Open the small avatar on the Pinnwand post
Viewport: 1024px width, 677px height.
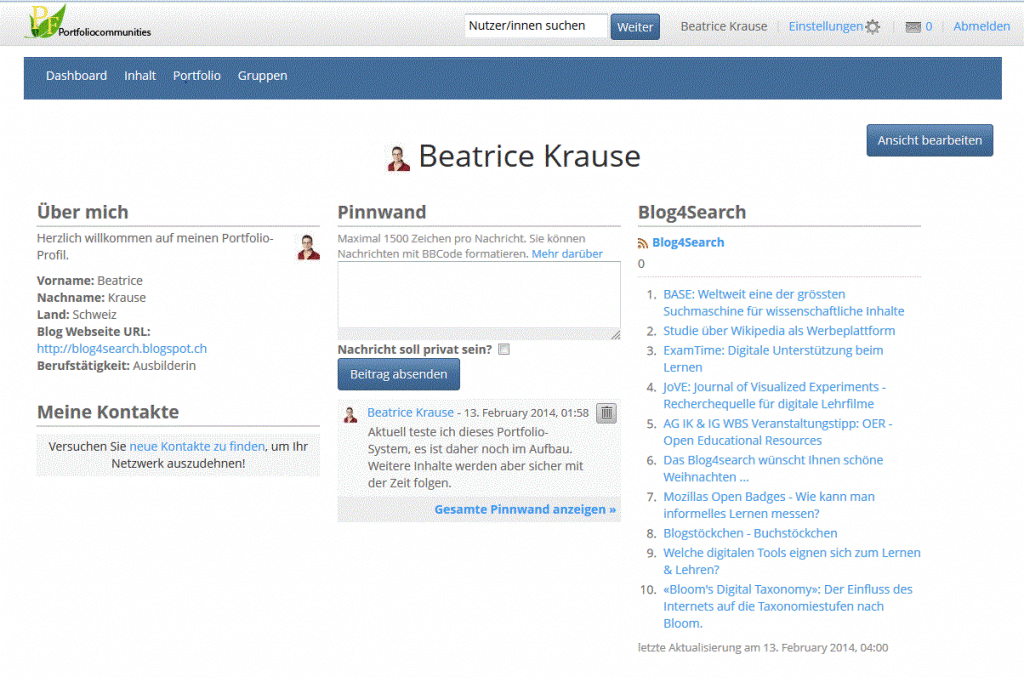pos(351,415)
